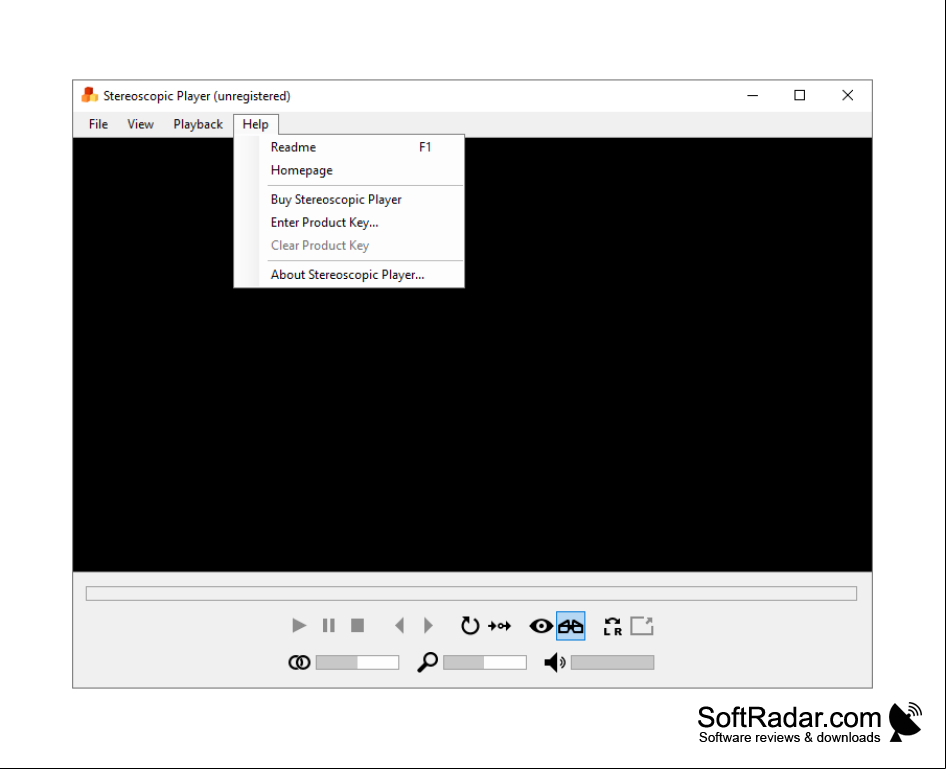This screenshot has height=769, width=946.
Task: Swap left and right views icon
Action: click(x=612, y=626)
